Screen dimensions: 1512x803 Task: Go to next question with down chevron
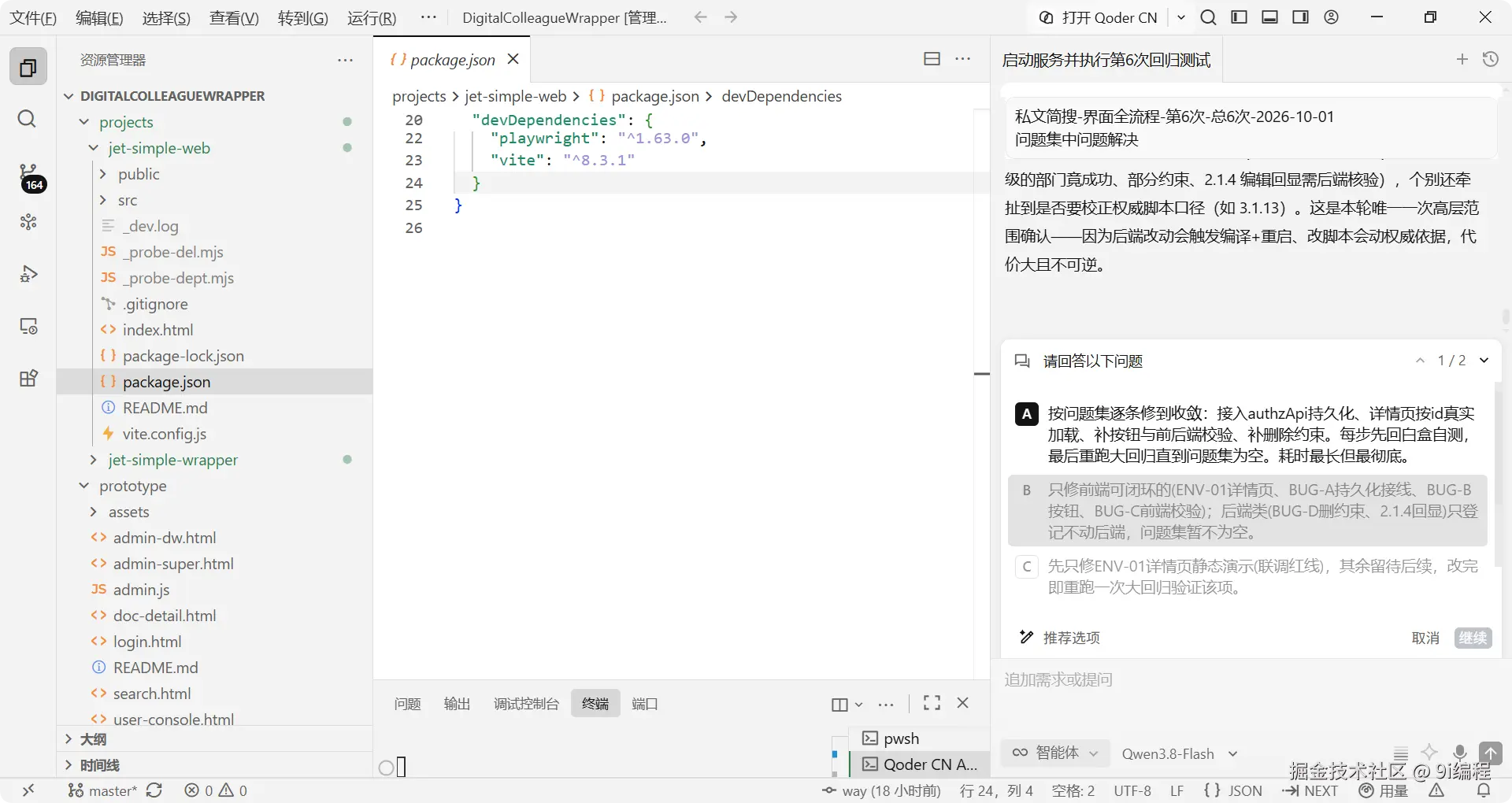(x=1484, y=361)
